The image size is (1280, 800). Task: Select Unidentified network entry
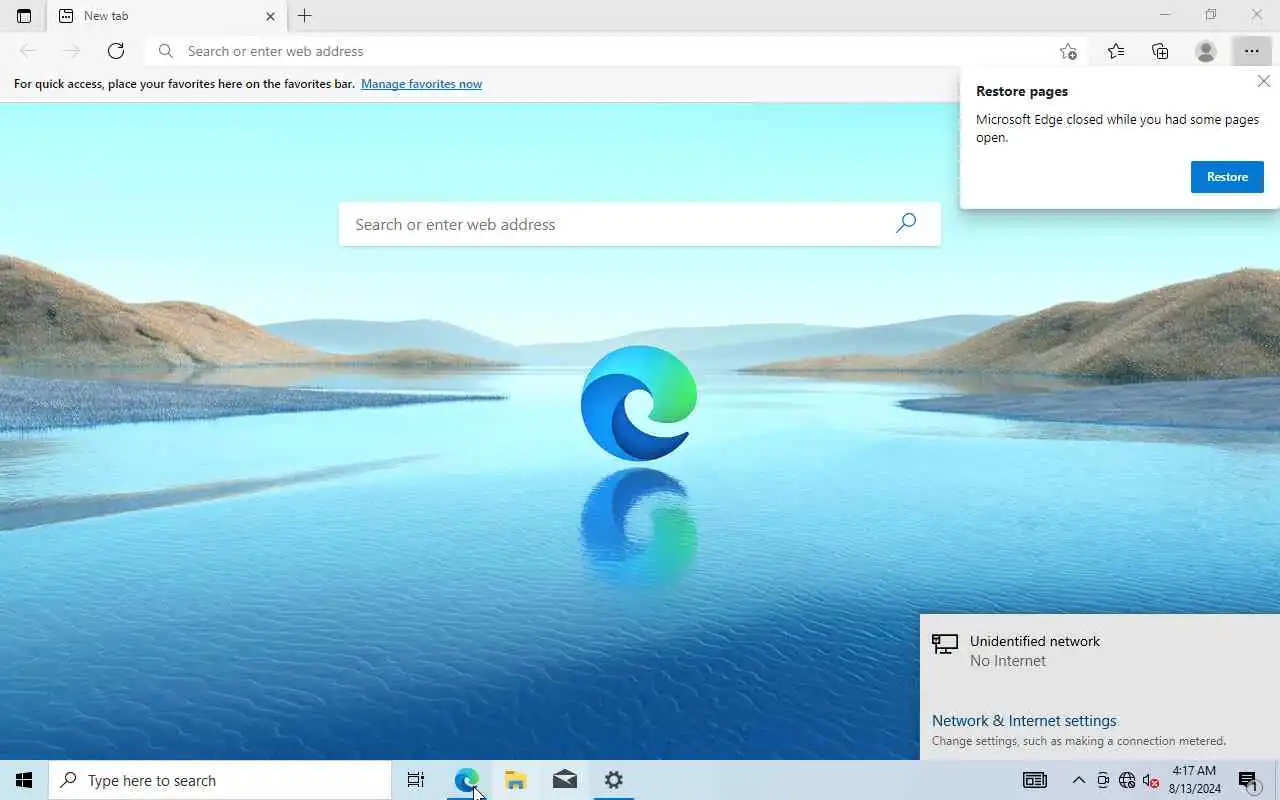(x=1100, y=651)
